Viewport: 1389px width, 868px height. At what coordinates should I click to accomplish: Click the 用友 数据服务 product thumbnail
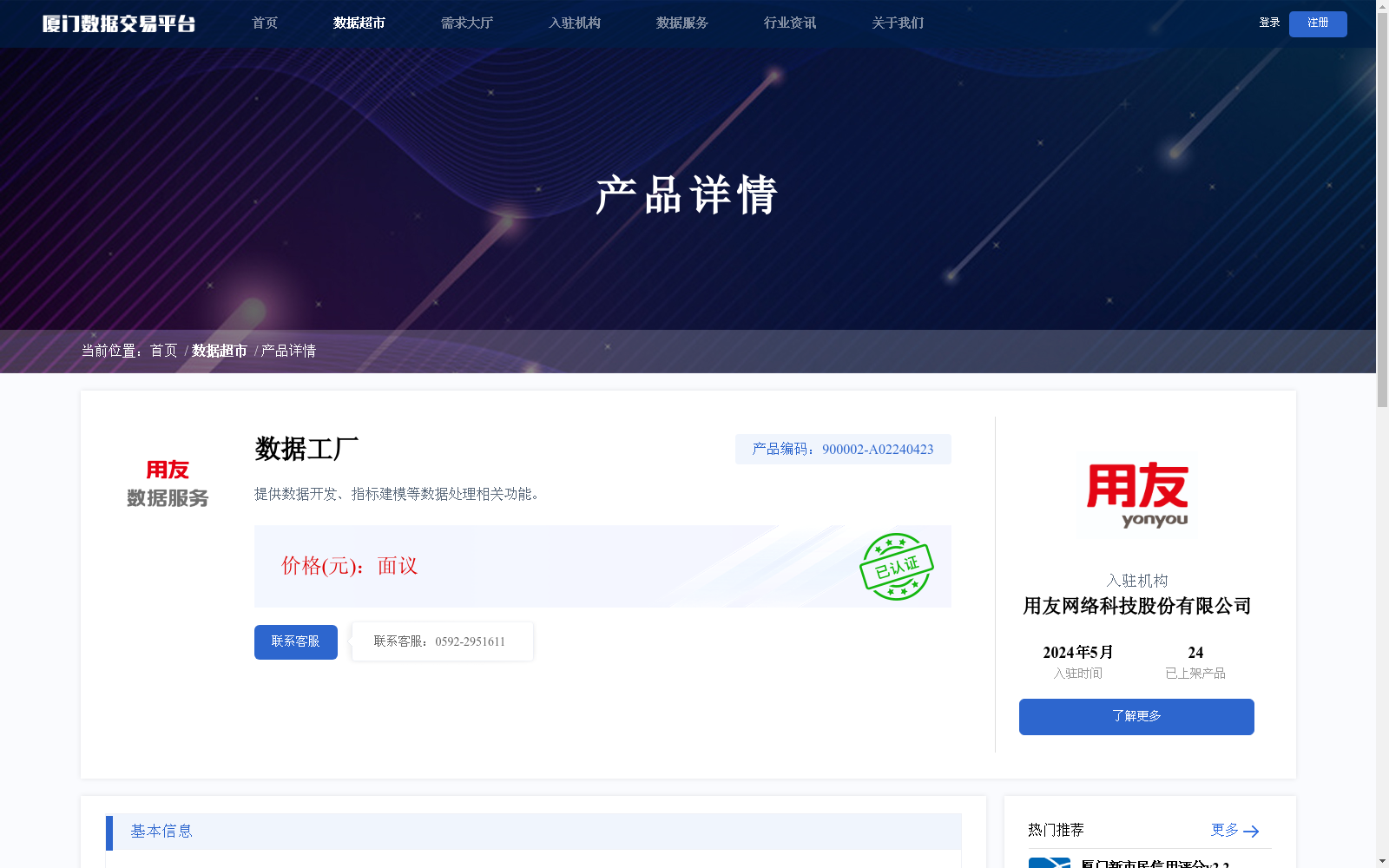(168, 484)
